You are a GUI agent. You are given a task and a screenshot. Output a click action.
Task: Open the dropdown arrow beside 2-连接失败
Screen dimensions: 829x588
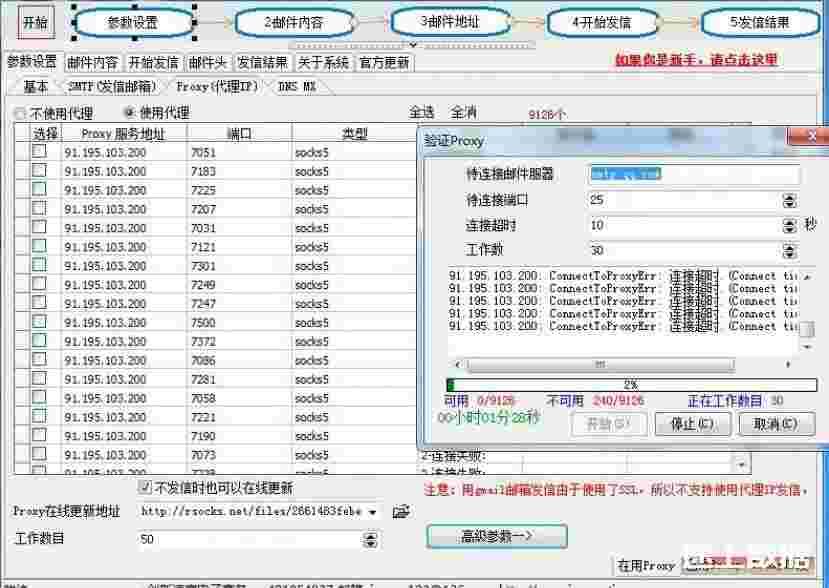click(x=742, y=465)
